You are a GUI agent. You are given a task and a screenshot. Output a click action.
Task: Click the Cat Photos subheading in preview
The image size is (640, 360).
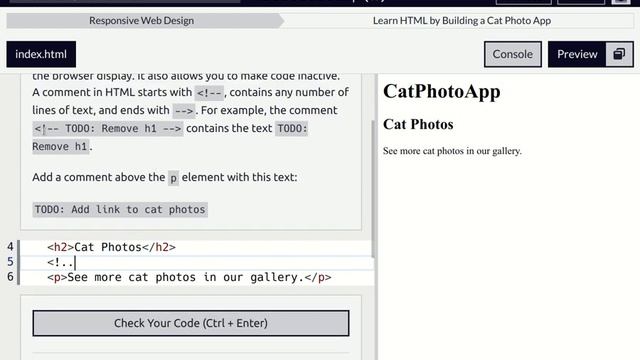click(418, 124)
